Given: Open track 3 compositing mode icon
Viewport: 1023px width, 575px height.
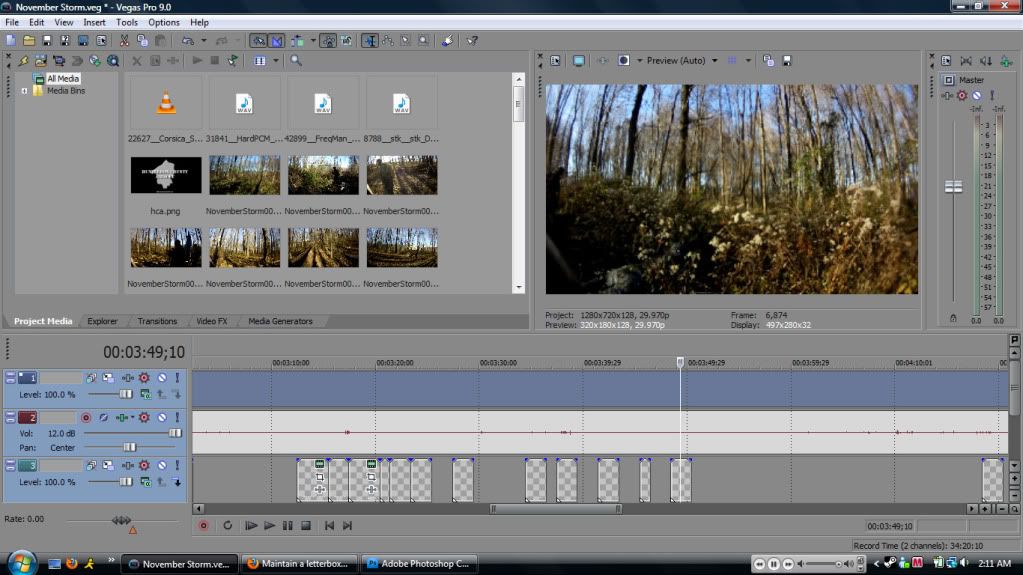Looking at the screenshot, I should 145,482.
